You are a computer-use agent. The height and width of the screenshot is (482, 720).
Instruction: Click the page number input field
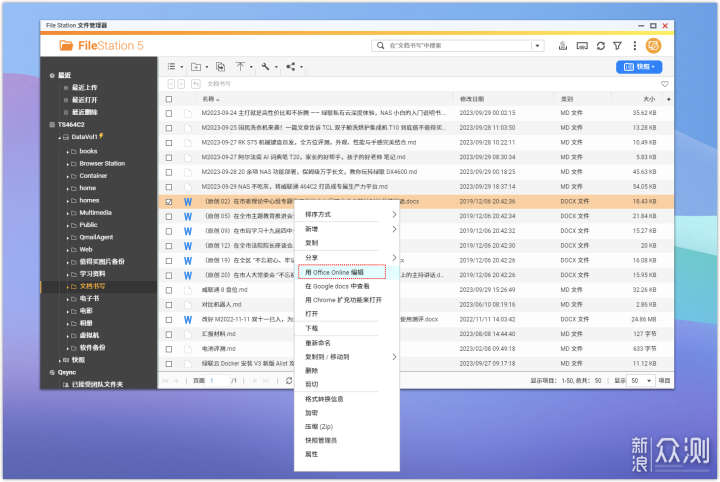(x=218, y=381)
